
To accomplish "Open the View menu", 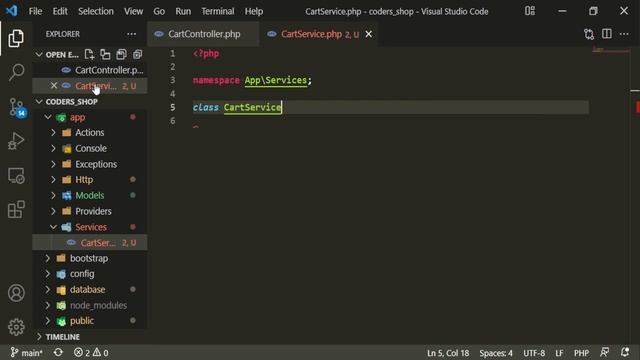I will (133, 11).
